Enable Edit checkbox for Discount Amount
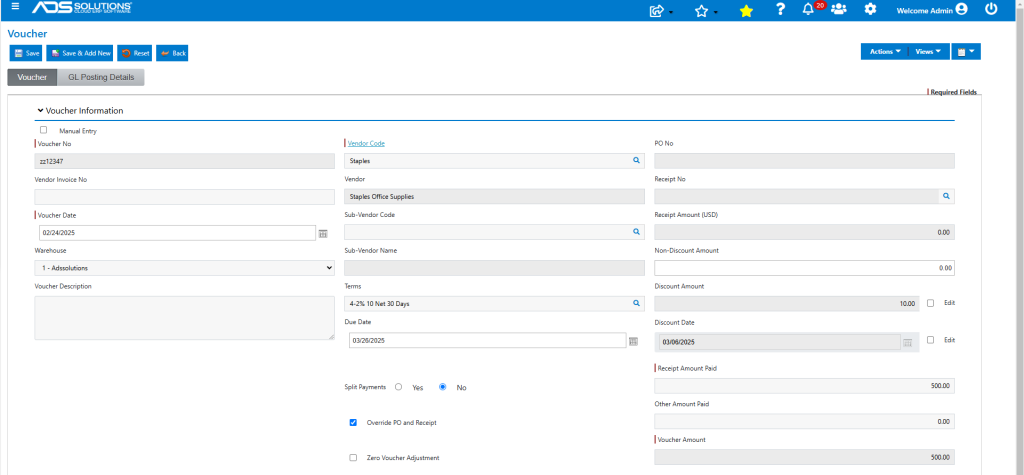This screenshot has width=1024, height=475. pyautogui.click(x=931, y=303)
